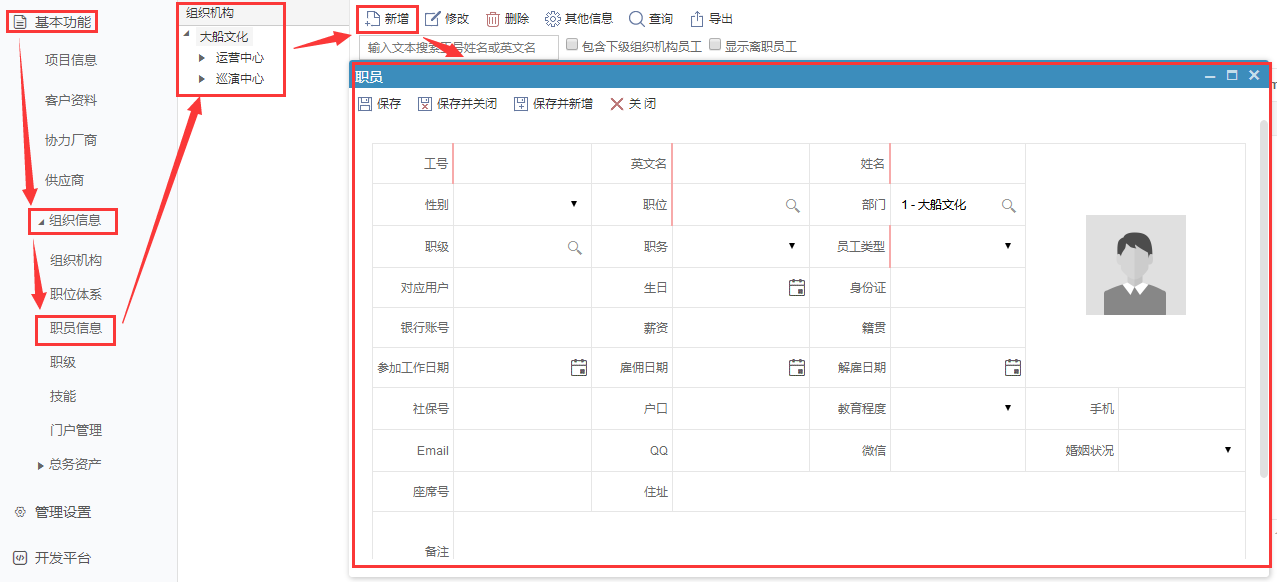Expand the 运营中心 tree node
This screenshot has height=582, width=1277.
tap(202, 58)
